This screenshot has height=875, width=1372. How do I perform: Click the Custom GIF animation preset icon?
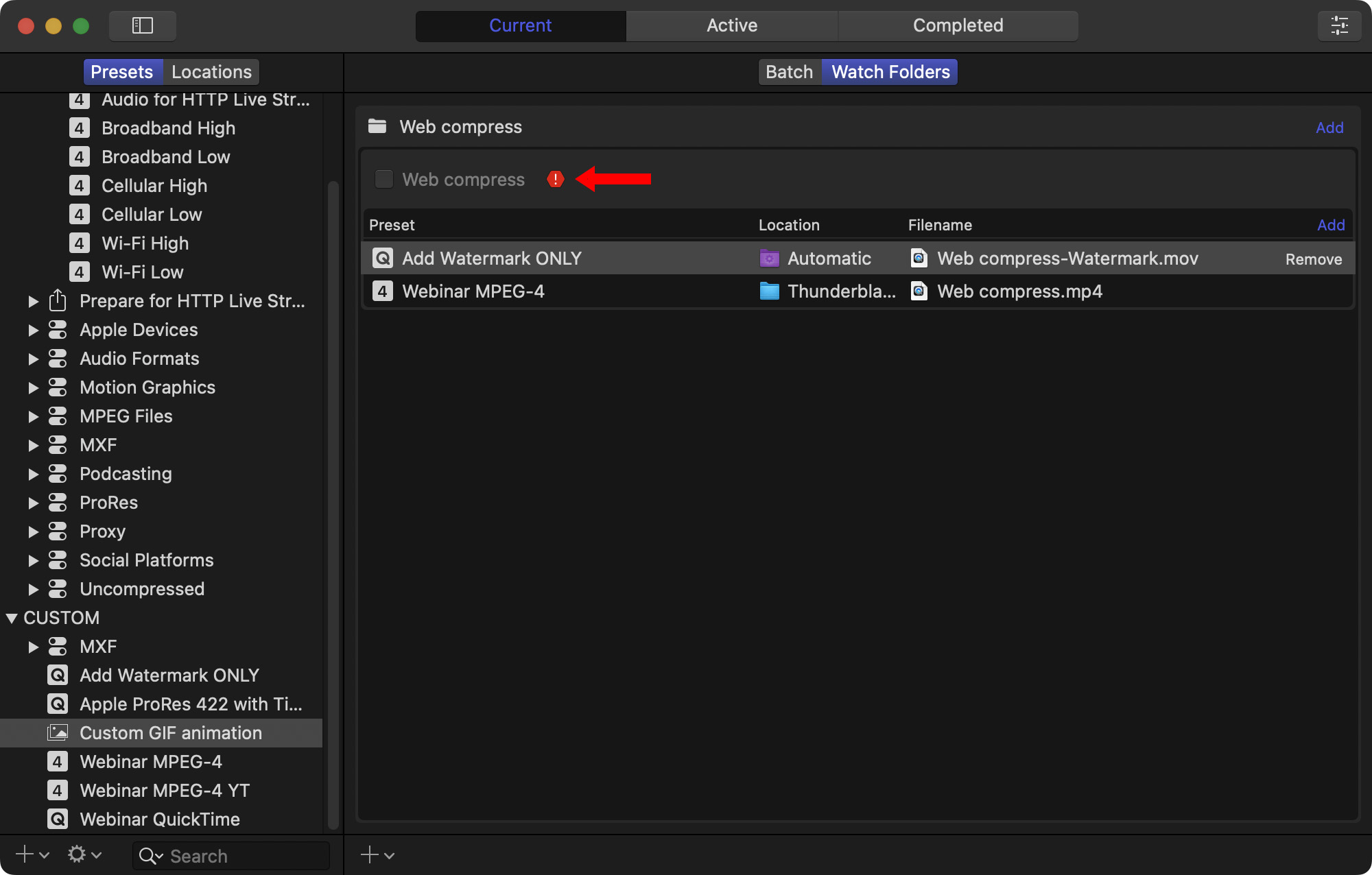click(58, 733)
